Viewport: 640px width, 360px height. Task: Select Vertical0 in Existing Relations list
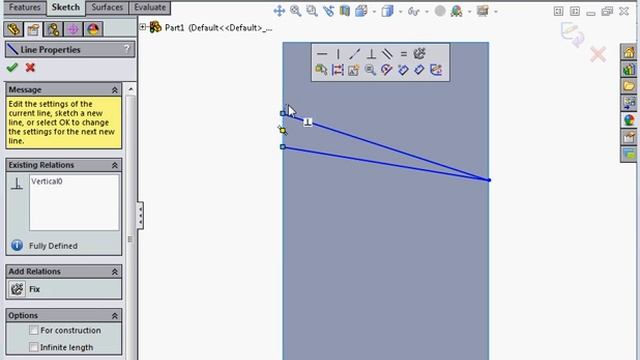point(47,181)
